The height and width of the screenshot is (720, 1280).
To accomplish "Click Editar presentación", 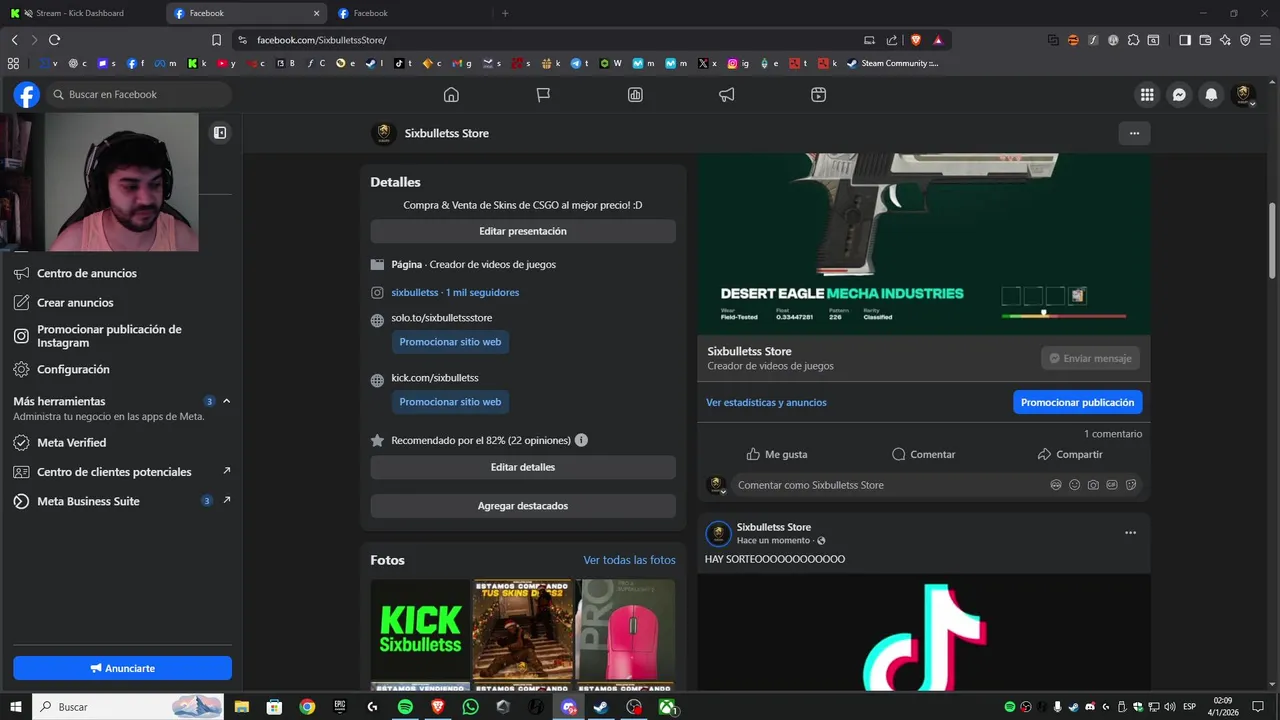I will click(x=523, y=231).
